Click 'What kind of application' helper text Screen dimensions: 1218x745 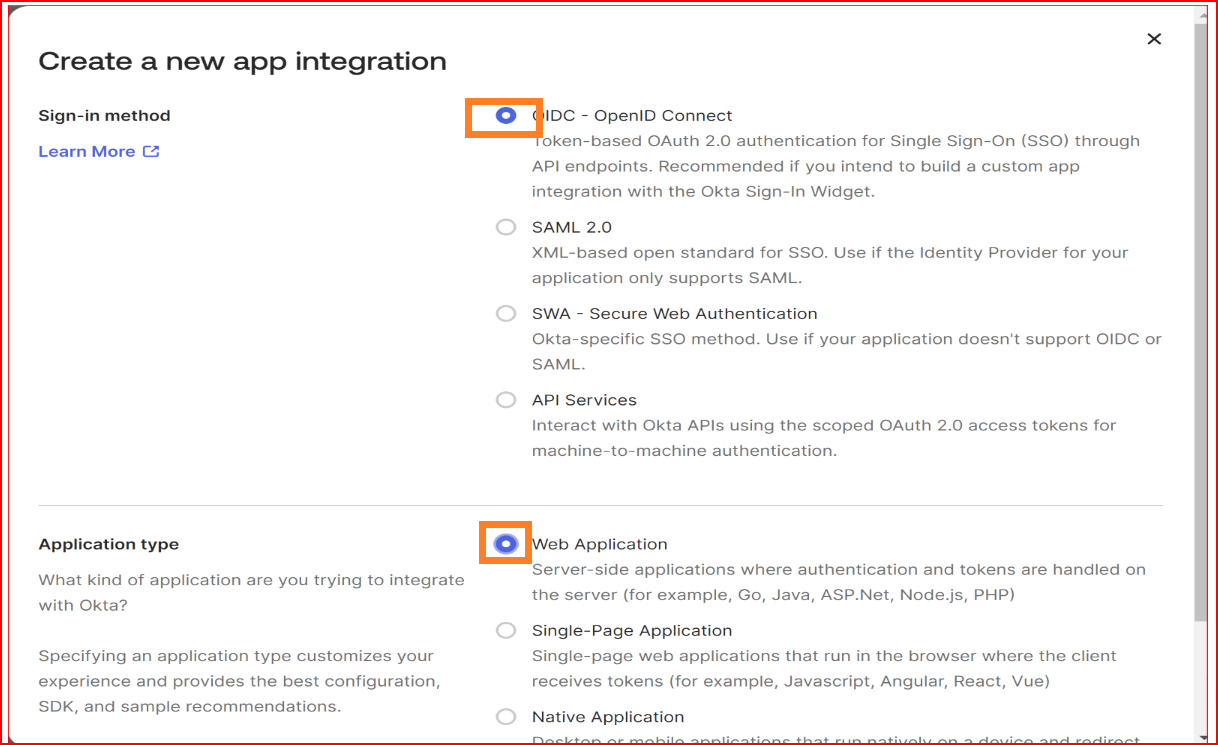coord(251,592)
